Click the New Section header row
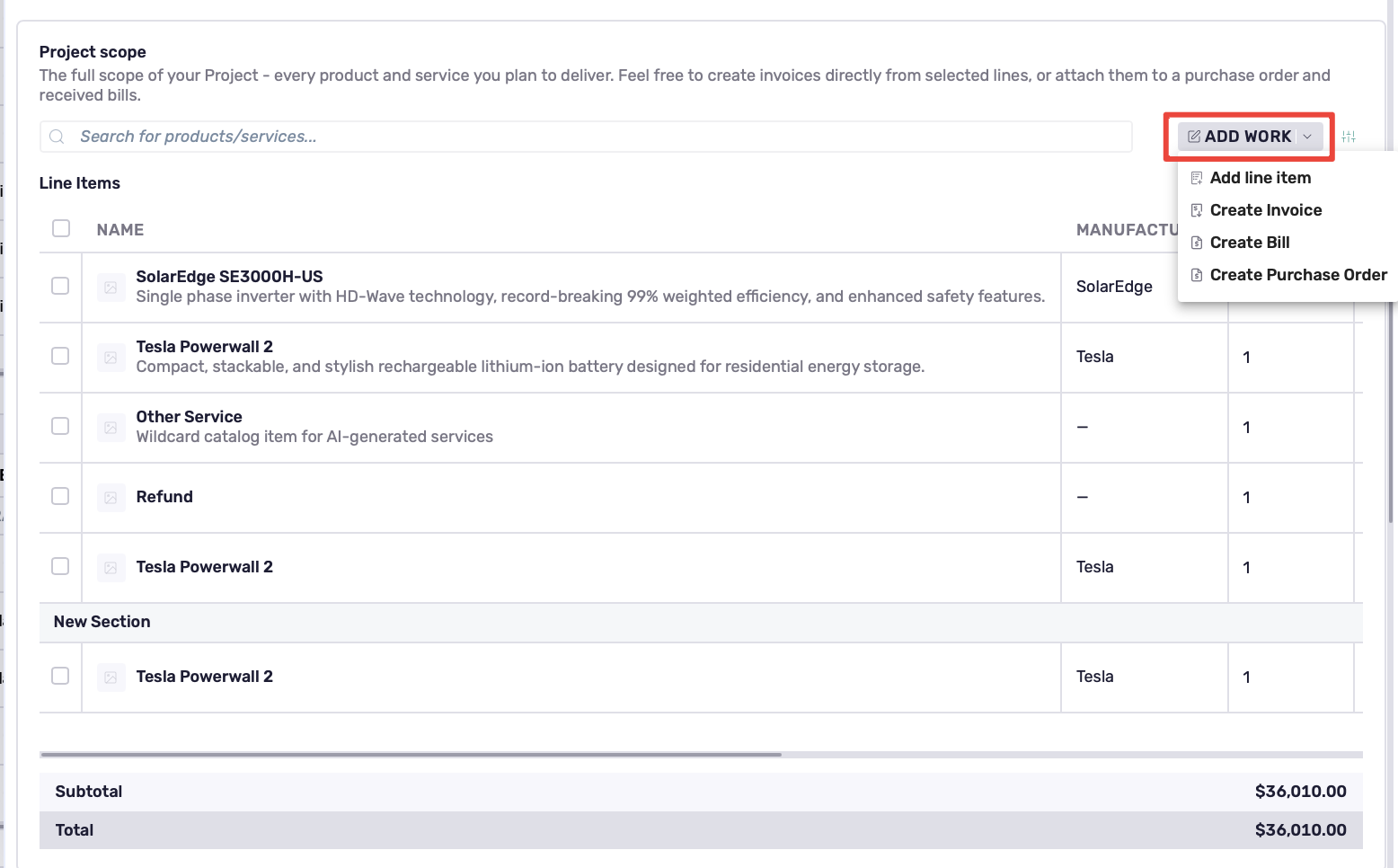 tap(701, 622)
